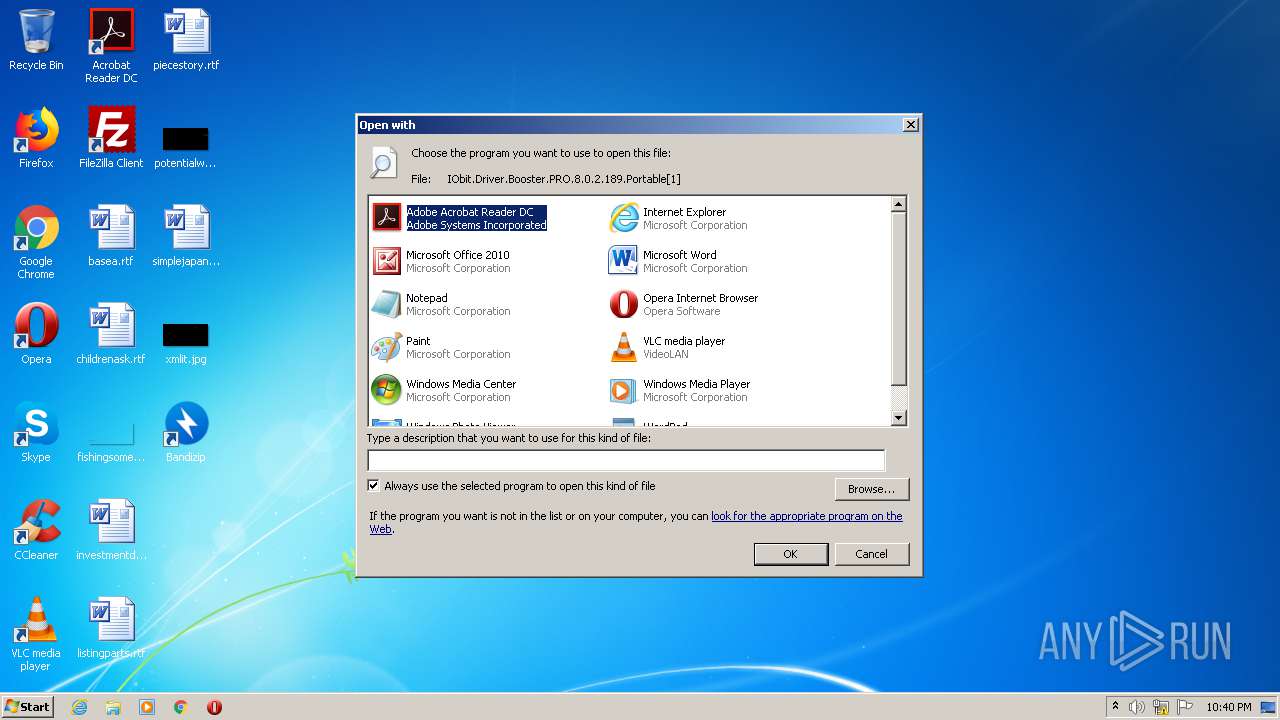Select piecestory.rtf desktop file

(186, 40)
